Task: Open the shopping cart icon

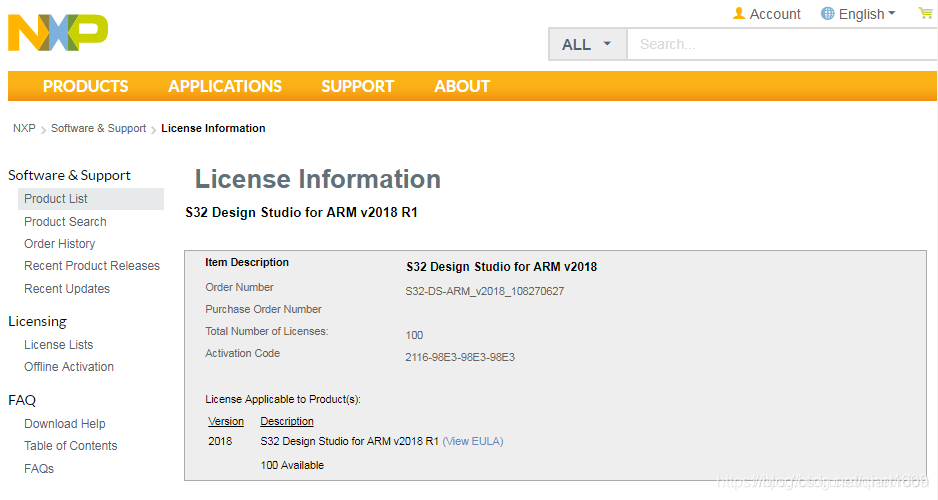Action: pos(924,13)
